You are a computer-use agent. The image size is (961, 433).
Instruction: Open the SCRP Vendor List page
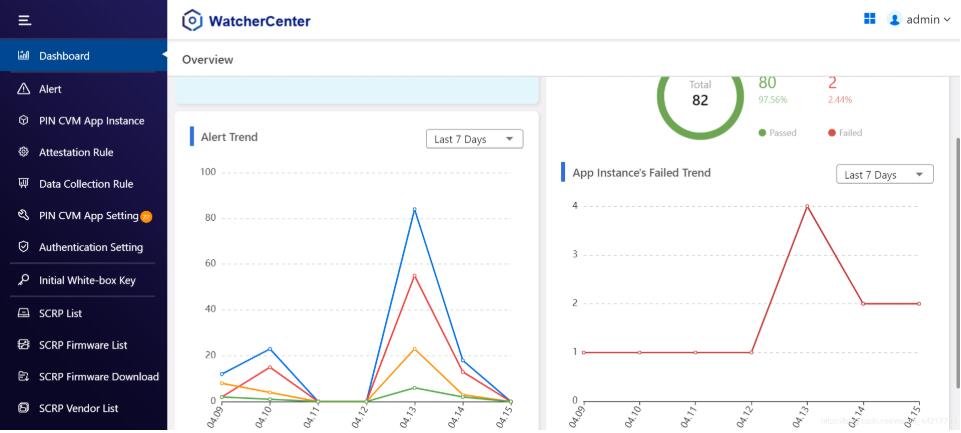point(78,408)
